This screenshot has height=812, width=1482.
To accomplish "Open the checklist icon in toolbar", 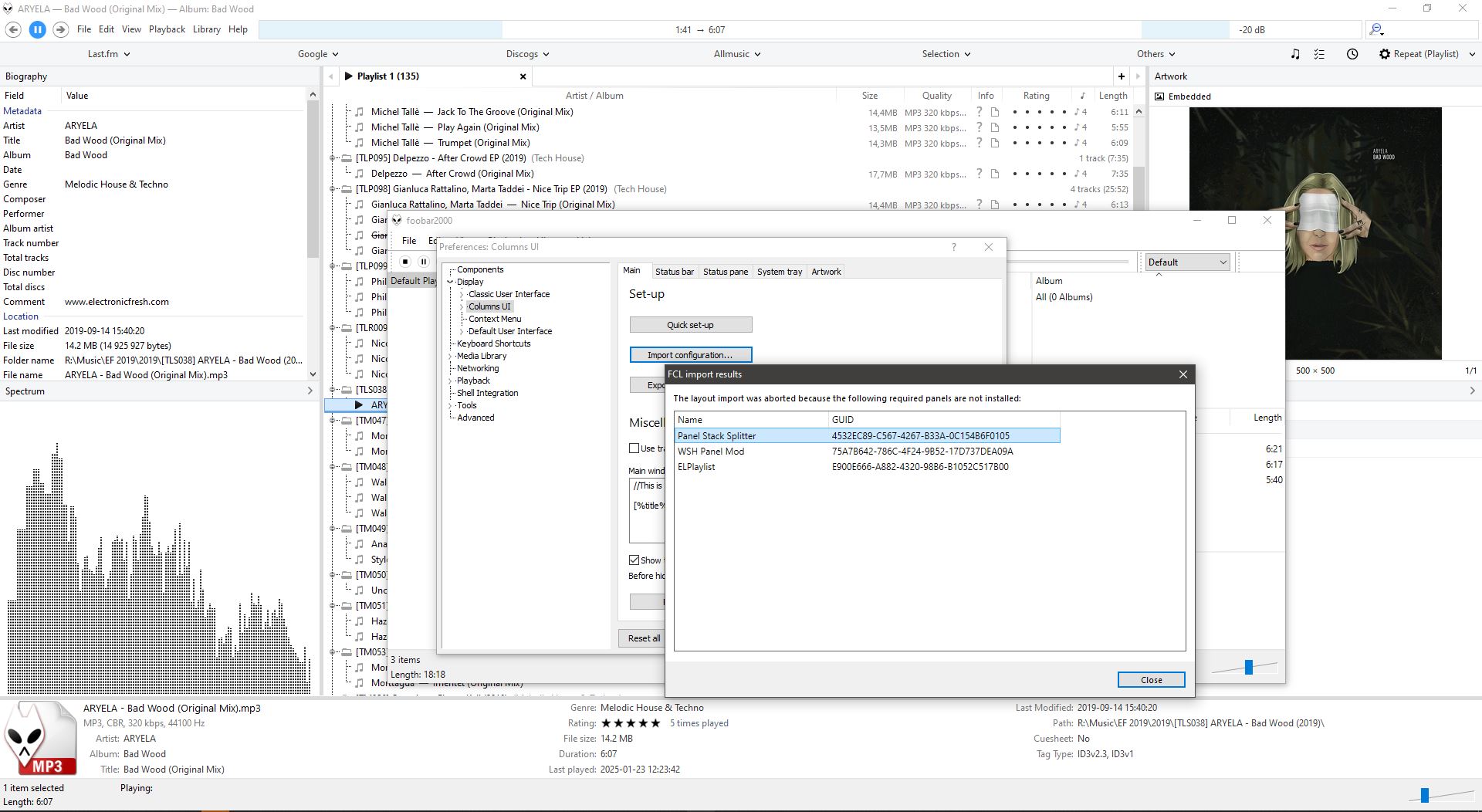I will coord(1319,54).
